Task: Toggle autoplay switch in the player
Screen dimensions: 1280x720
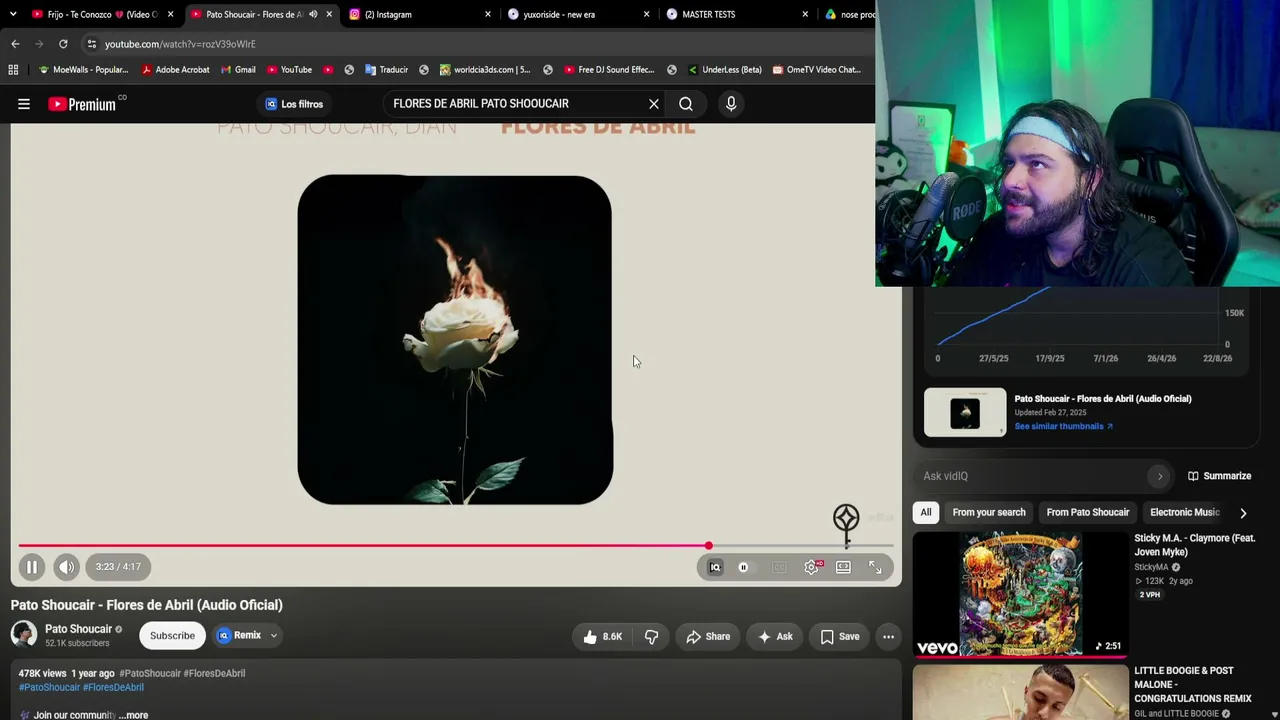Action: [x=744, y=567]
